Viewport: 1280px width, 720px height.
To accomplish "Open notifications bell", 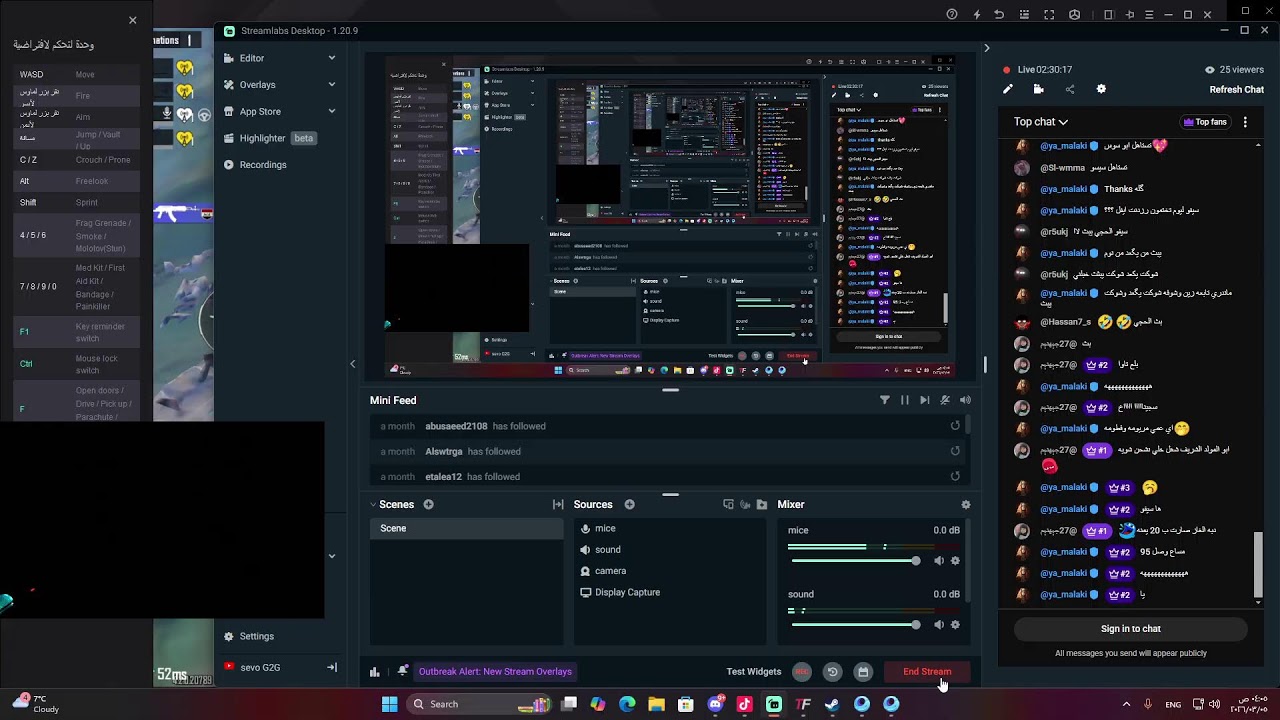I will pyautogui.click(x=402, y=671).
